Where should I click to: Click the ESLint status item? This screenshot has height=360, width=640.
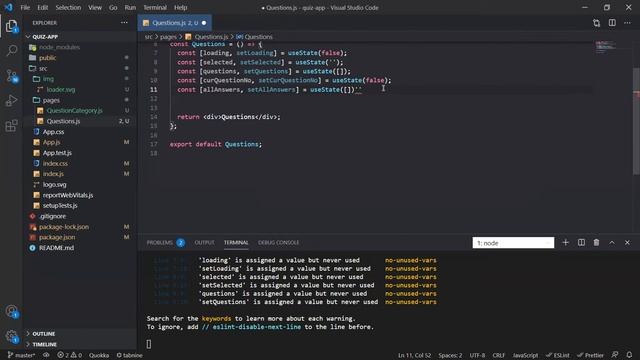point(558,355)
